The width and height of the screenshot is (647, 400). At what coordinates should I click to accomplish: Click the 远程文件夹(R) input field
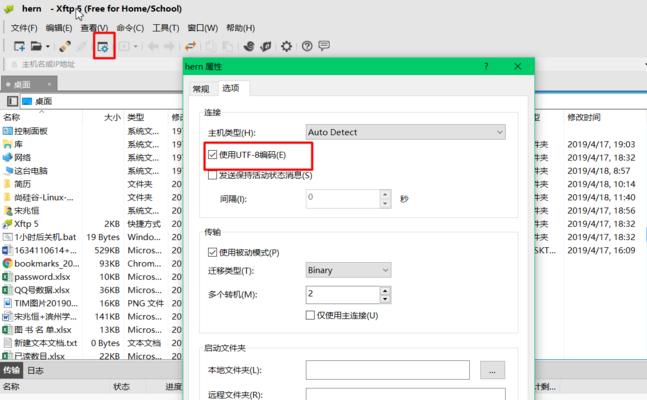406,394
